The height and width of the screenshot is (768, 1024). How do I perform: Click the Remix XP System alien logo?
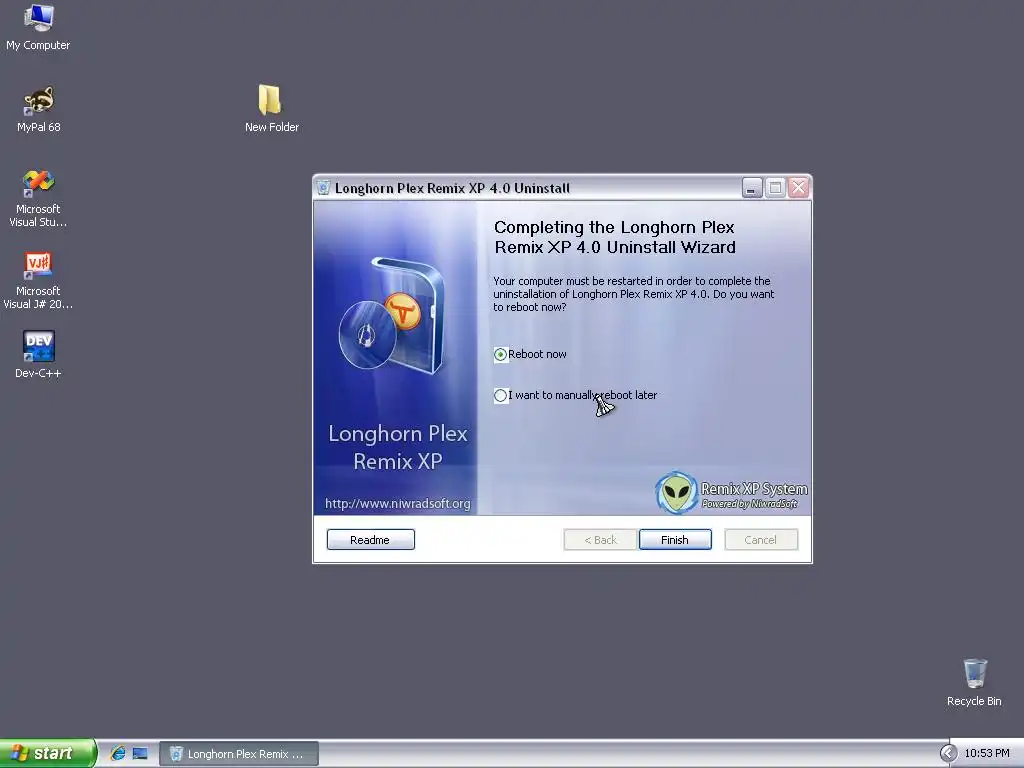click(676, 492)
